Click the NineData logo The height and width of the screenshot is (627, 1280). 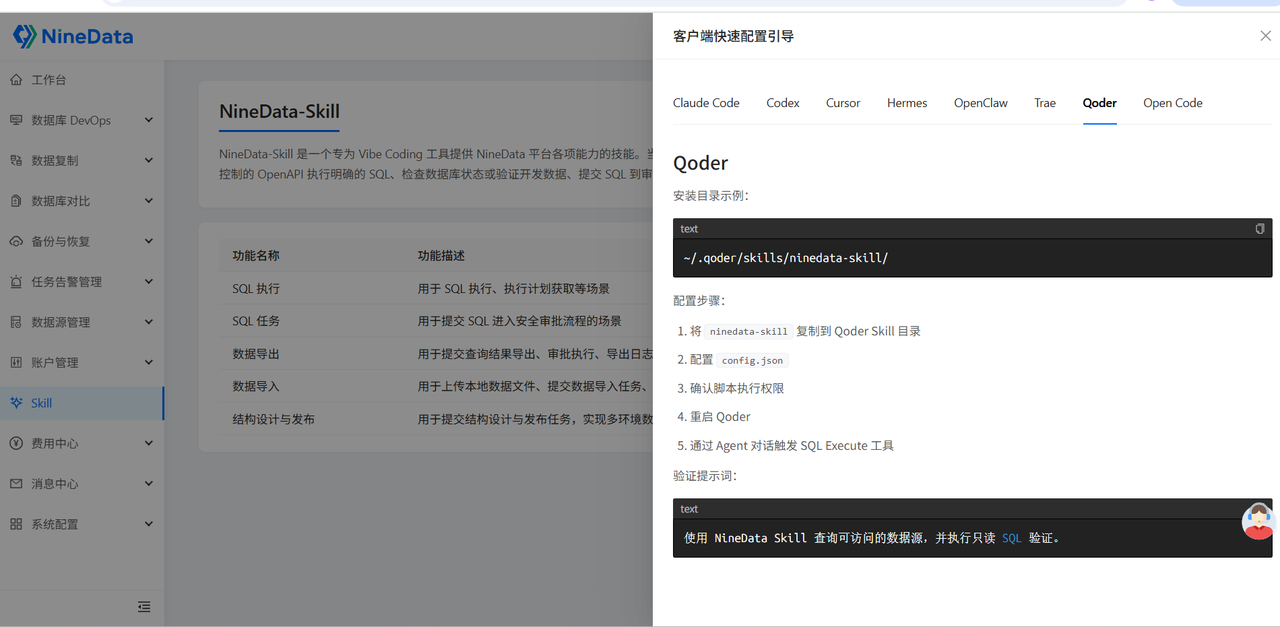coord(73,37)
